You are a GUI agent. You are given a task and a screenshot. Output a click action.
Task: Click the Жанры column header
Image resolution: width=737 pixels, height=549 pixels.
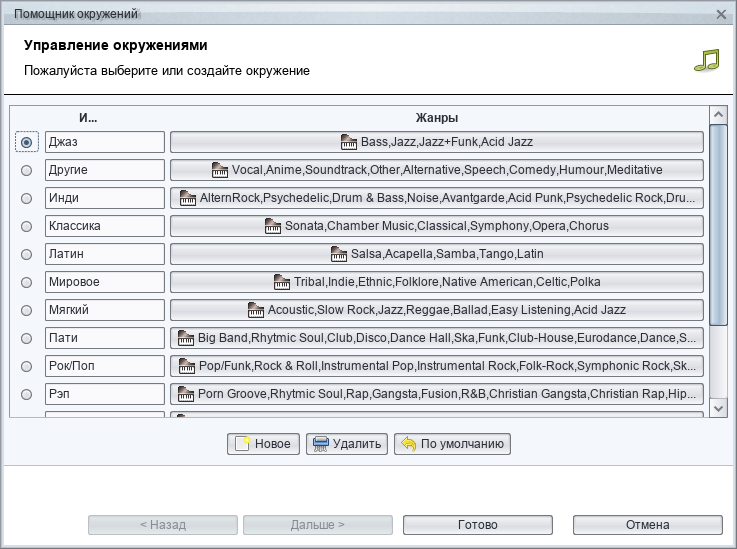[x=437, y=118]
